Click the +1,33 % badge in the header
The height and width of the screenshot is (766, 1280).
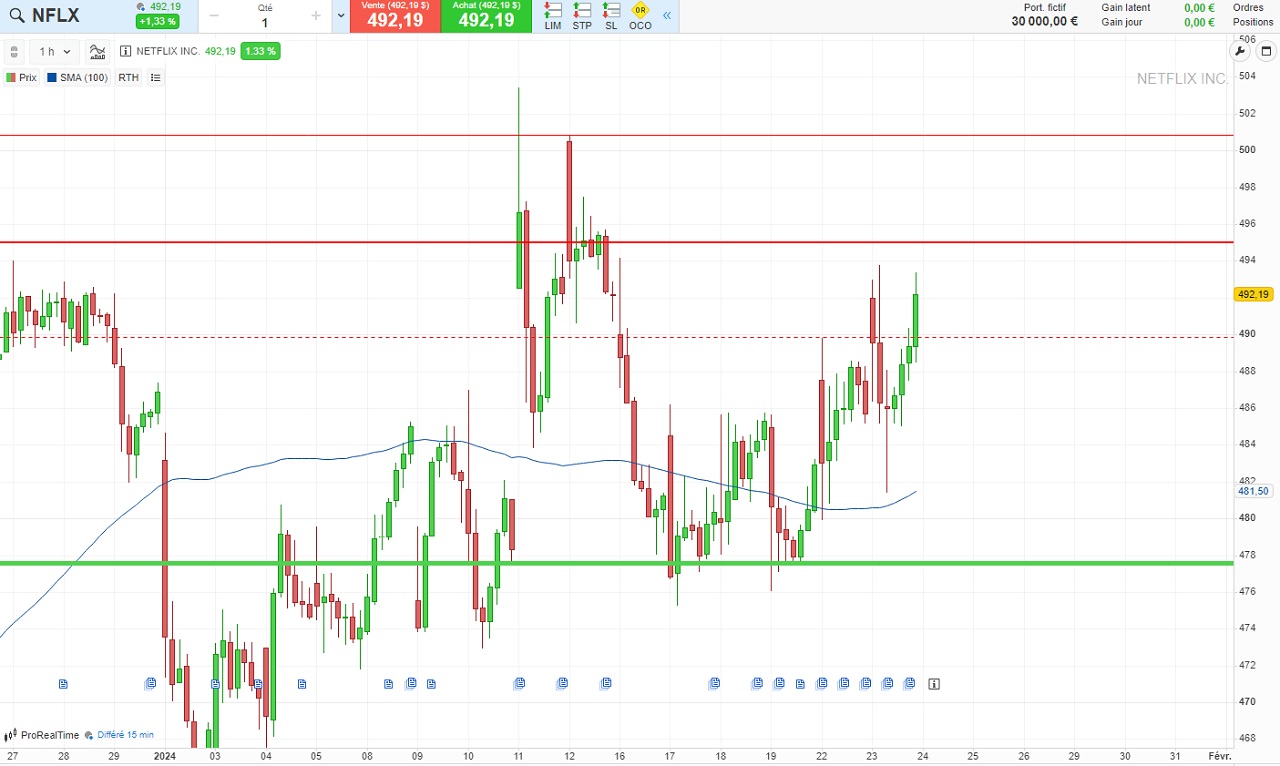[158, 21]
